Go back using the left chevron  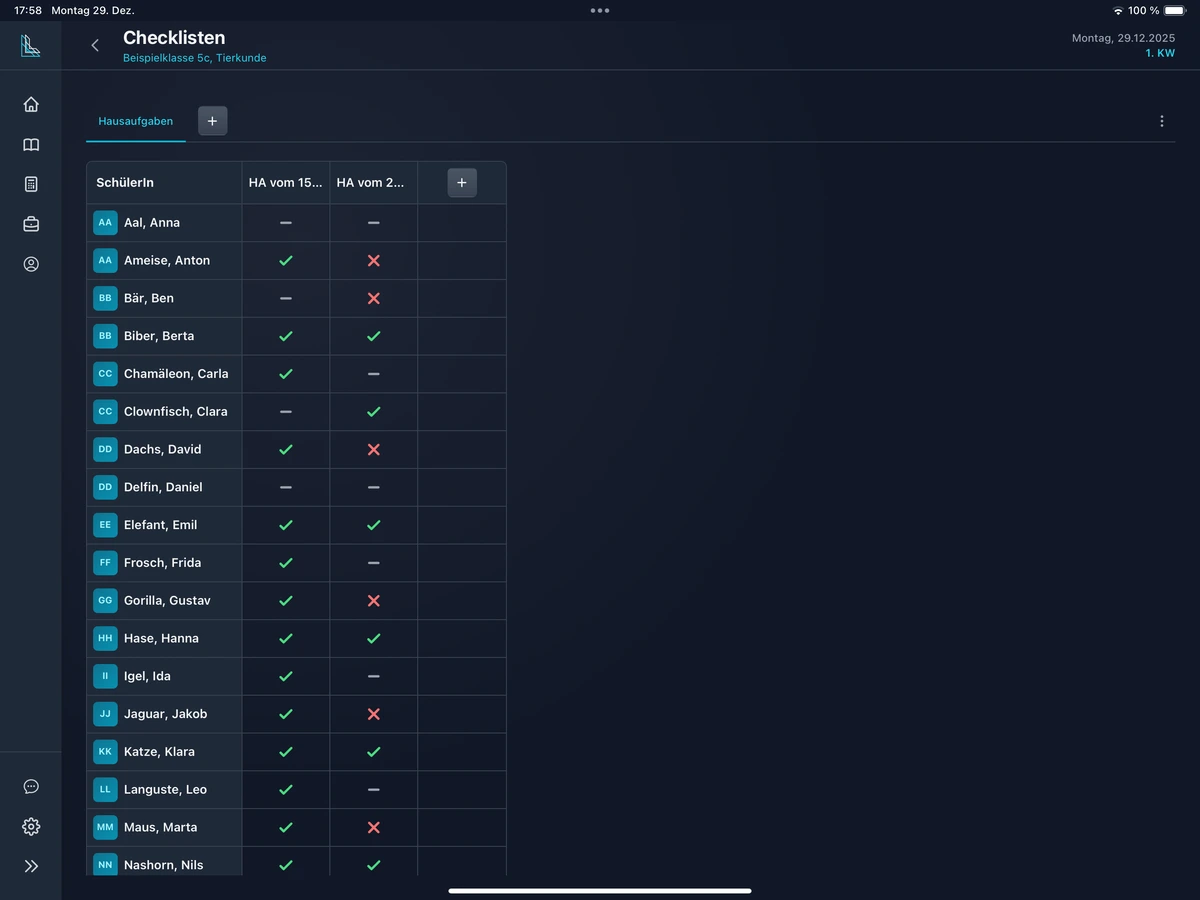(x=95, y=45)
